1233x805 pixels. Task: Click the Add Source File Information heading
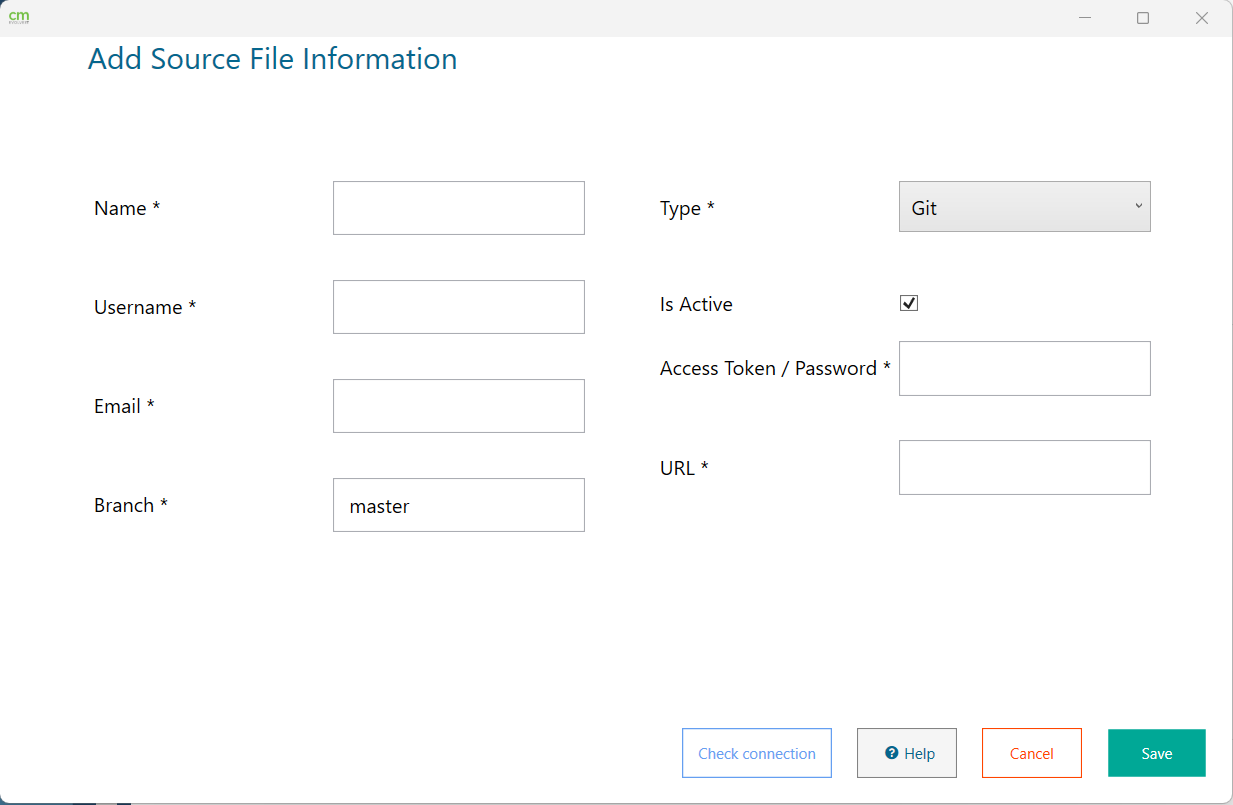point(272,59)
